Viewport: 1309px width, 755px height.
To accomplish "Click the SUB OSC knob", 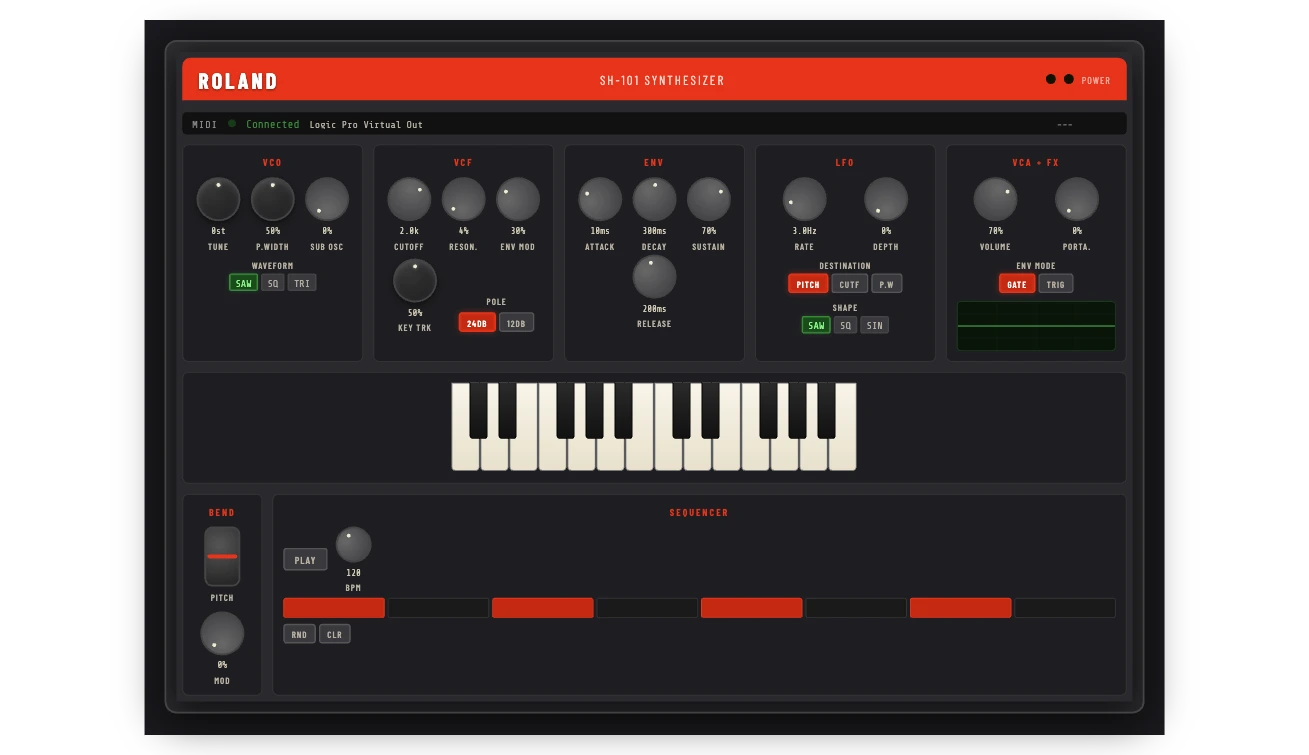I will tap(327, 199).
